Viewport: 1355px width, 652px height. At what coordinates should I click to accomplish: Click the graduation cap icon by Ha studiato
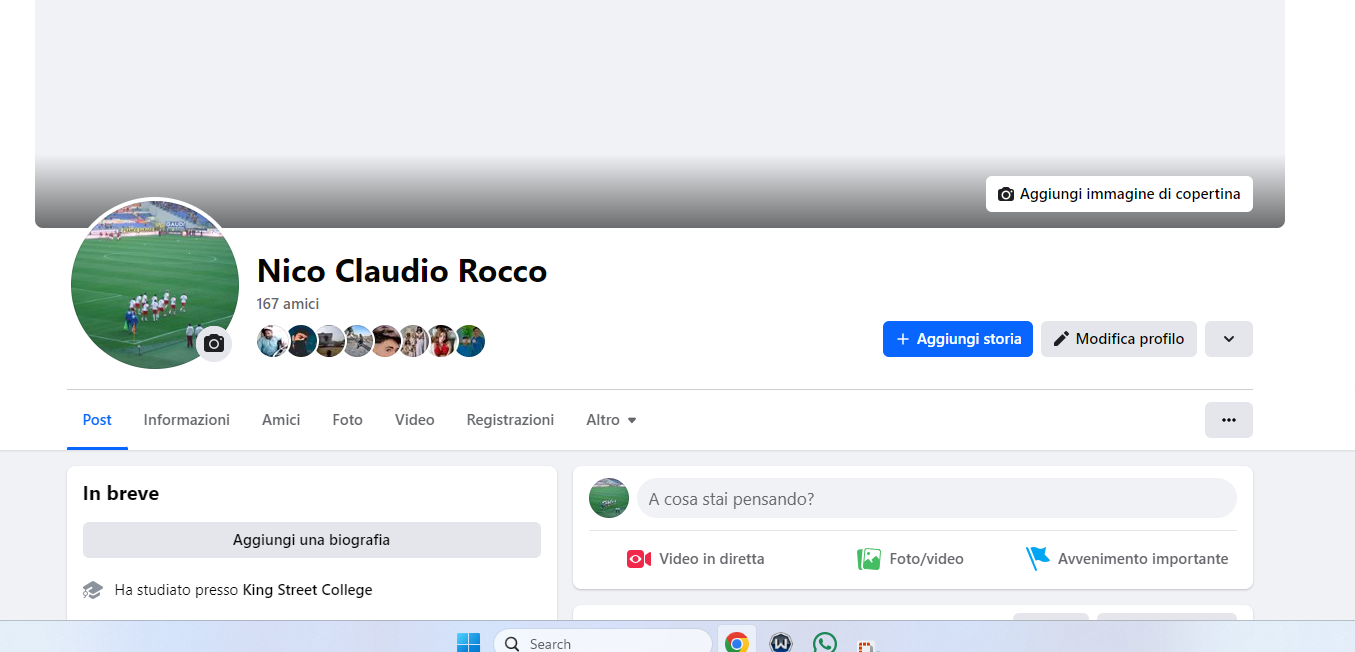pyautogui.click(x=93, y=590)
